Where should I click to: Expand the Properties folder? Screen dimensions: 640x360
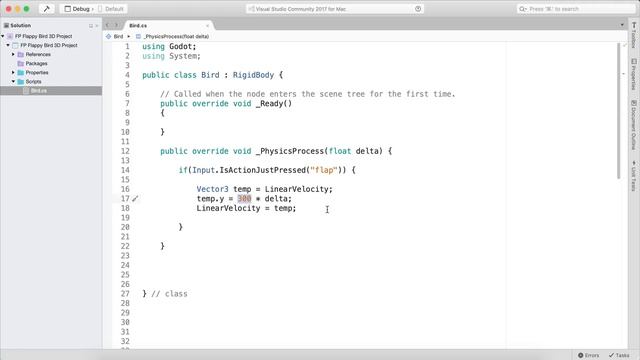click(x=13, y=72)
